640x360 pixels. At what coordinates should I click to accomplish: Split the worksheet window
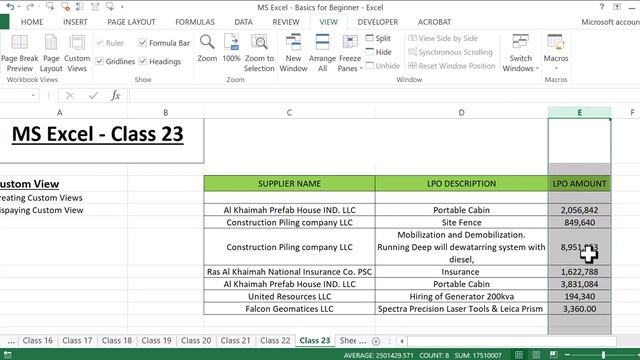point(378,38)
